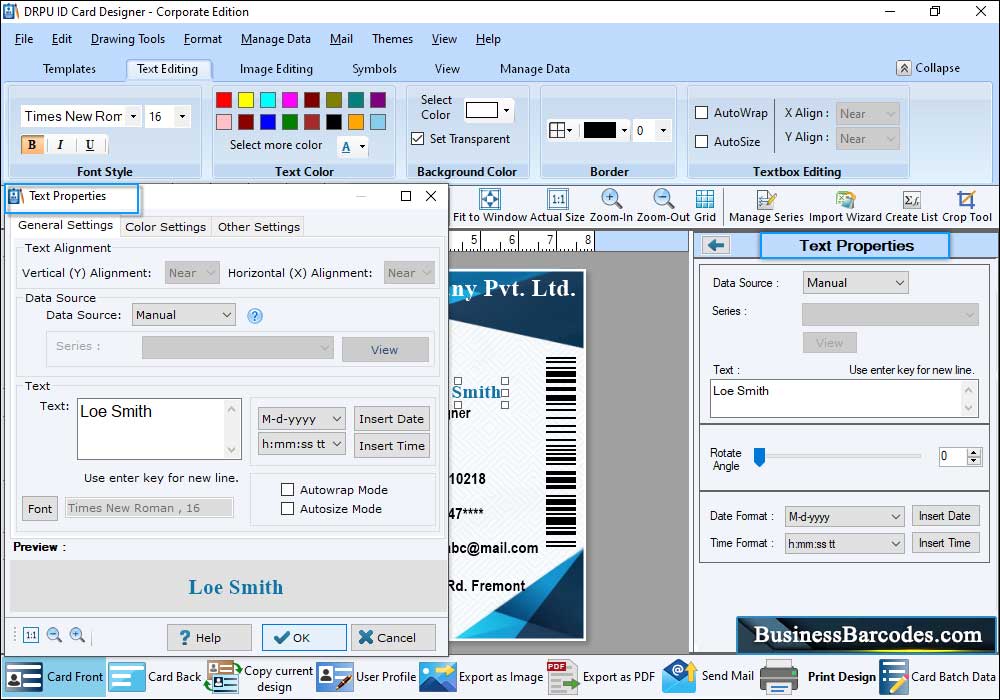This screenshot has width=1000, height=700.
Task: Open User Profile
Action: [x=366, y=676]
